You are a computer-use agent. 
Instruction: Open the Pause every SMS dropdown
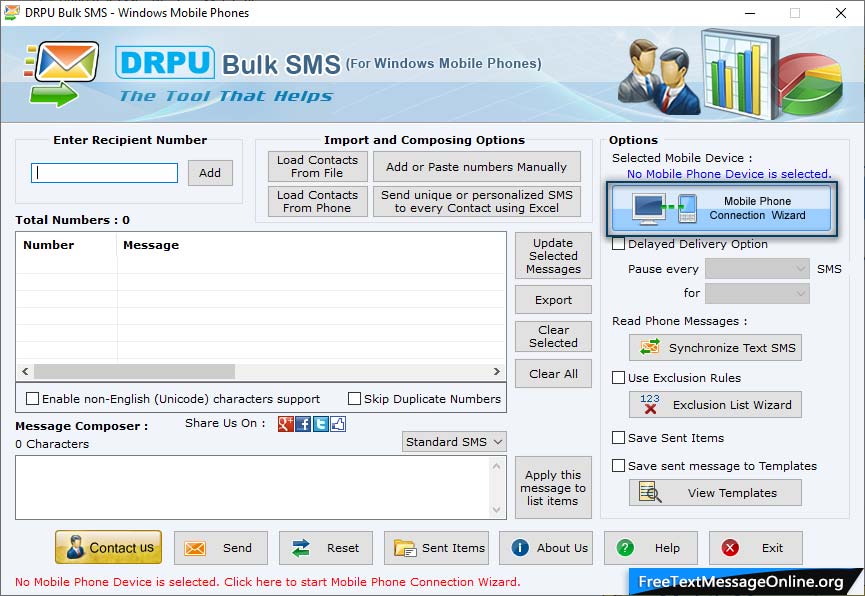click(757, 269)
